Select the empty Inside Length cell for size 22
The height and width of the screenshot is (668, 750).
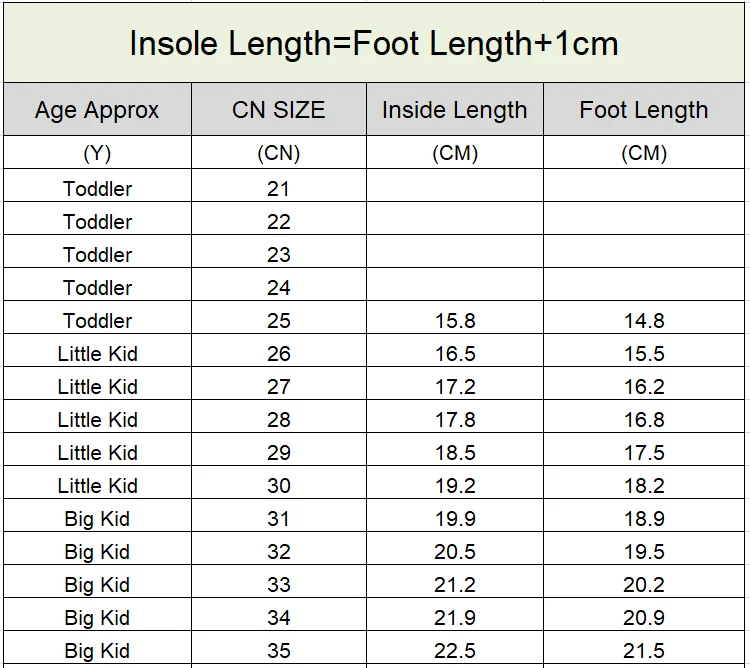click(x=454, y=221)
